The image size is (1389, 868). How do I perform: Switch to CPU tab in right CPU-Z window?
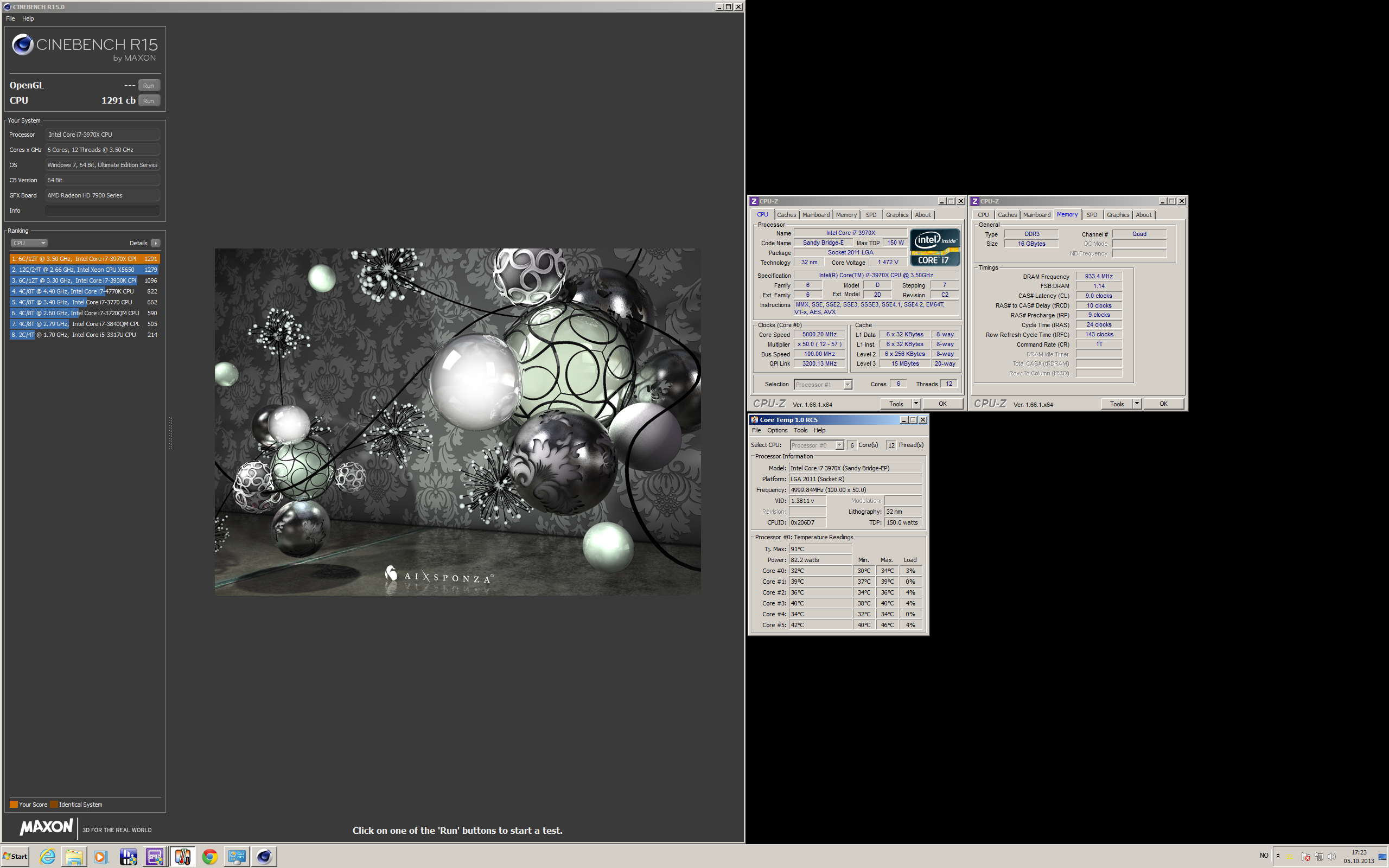pyautogui.click(x=983, y=215)
